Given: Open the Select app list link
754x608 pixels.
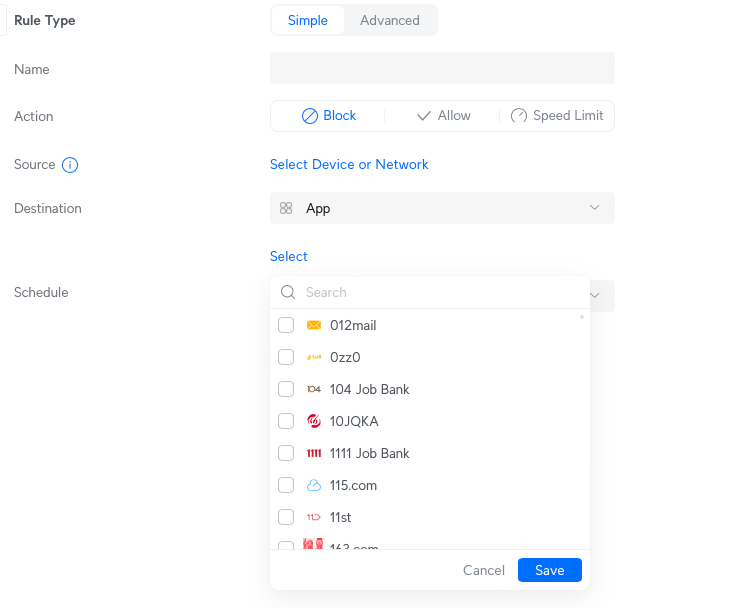Looking at the screenshot, I should [289, 257].
